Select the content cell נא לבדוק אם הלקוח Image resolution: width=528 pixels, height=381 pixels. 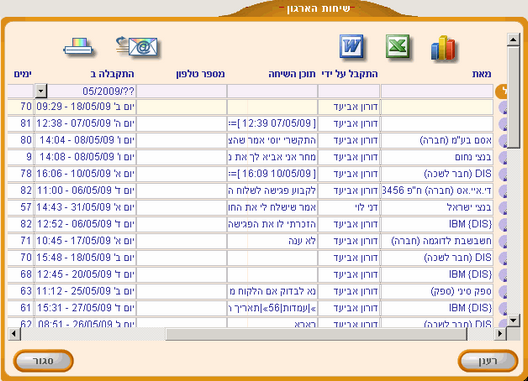click(272, 291)
